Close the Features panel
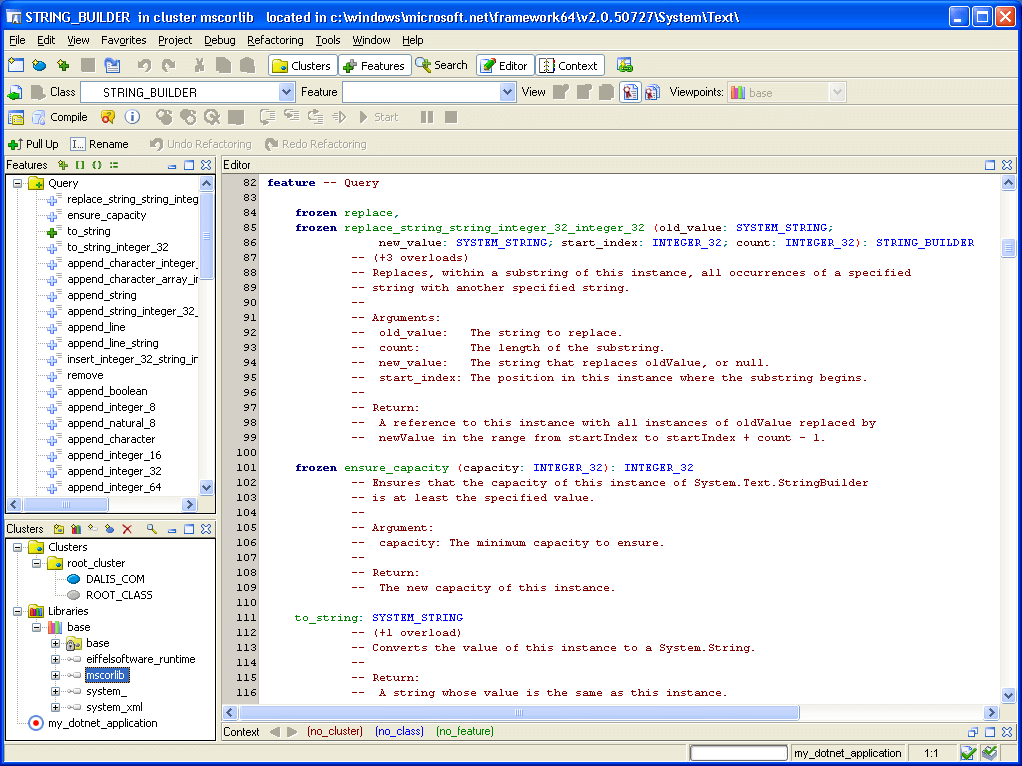Viewport: 1022px width, 766px height. (206, 165)
